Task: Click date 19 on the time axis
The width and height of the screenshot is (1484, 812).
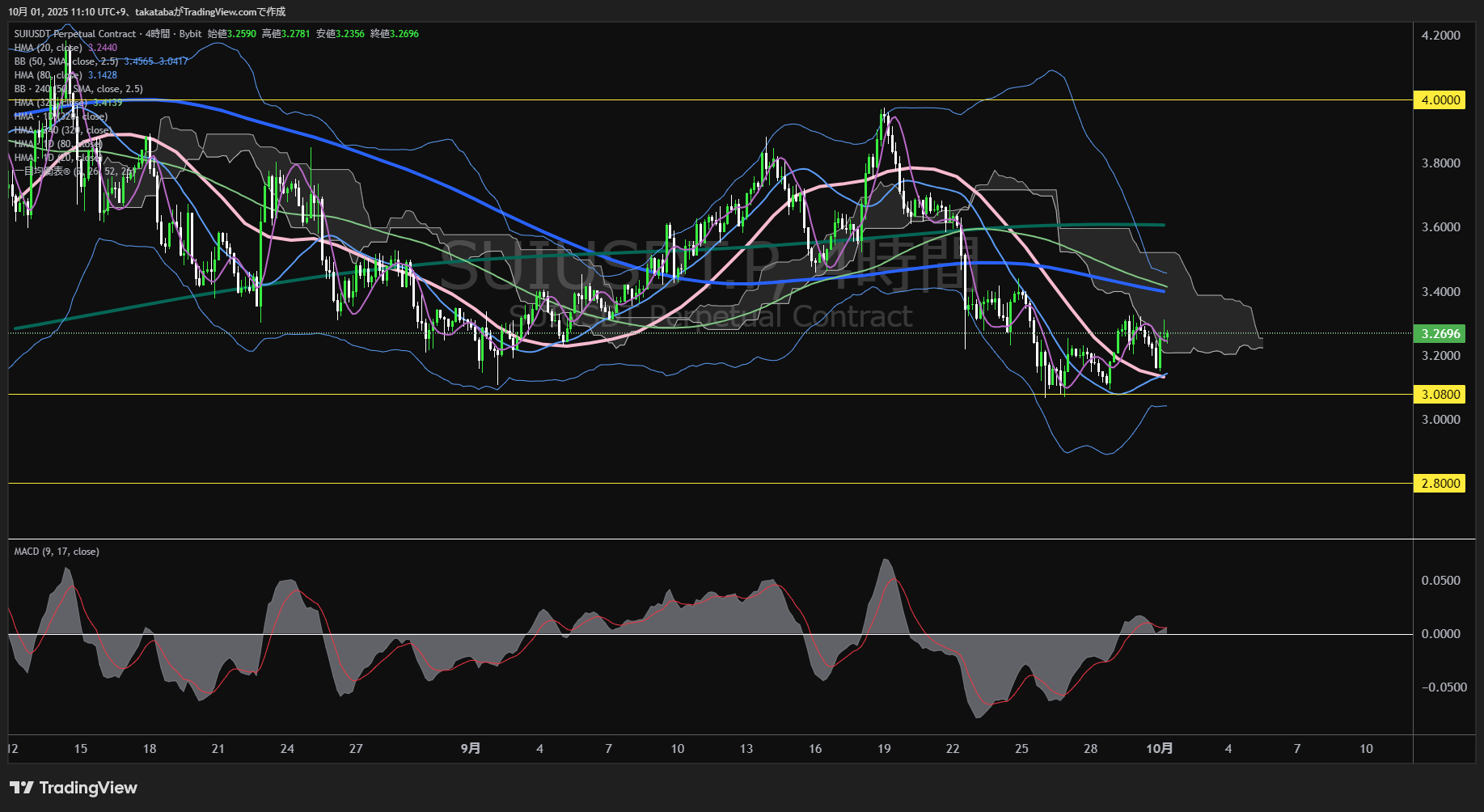Action: pyautogui.click(x=884, y=749)
